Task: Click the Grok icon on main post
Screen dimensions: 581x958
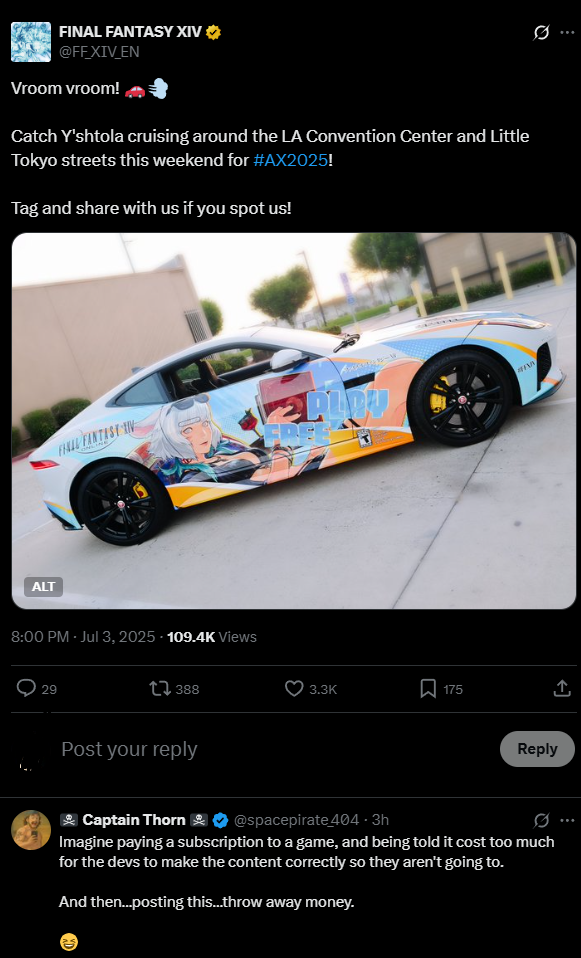Action: click(541, 32)
